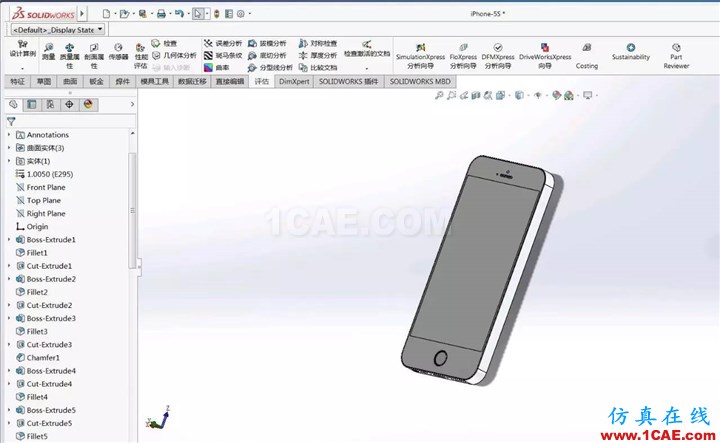Open the 设计算例 dropdown arrow
720x443 pixels.
tap(22, 68)
